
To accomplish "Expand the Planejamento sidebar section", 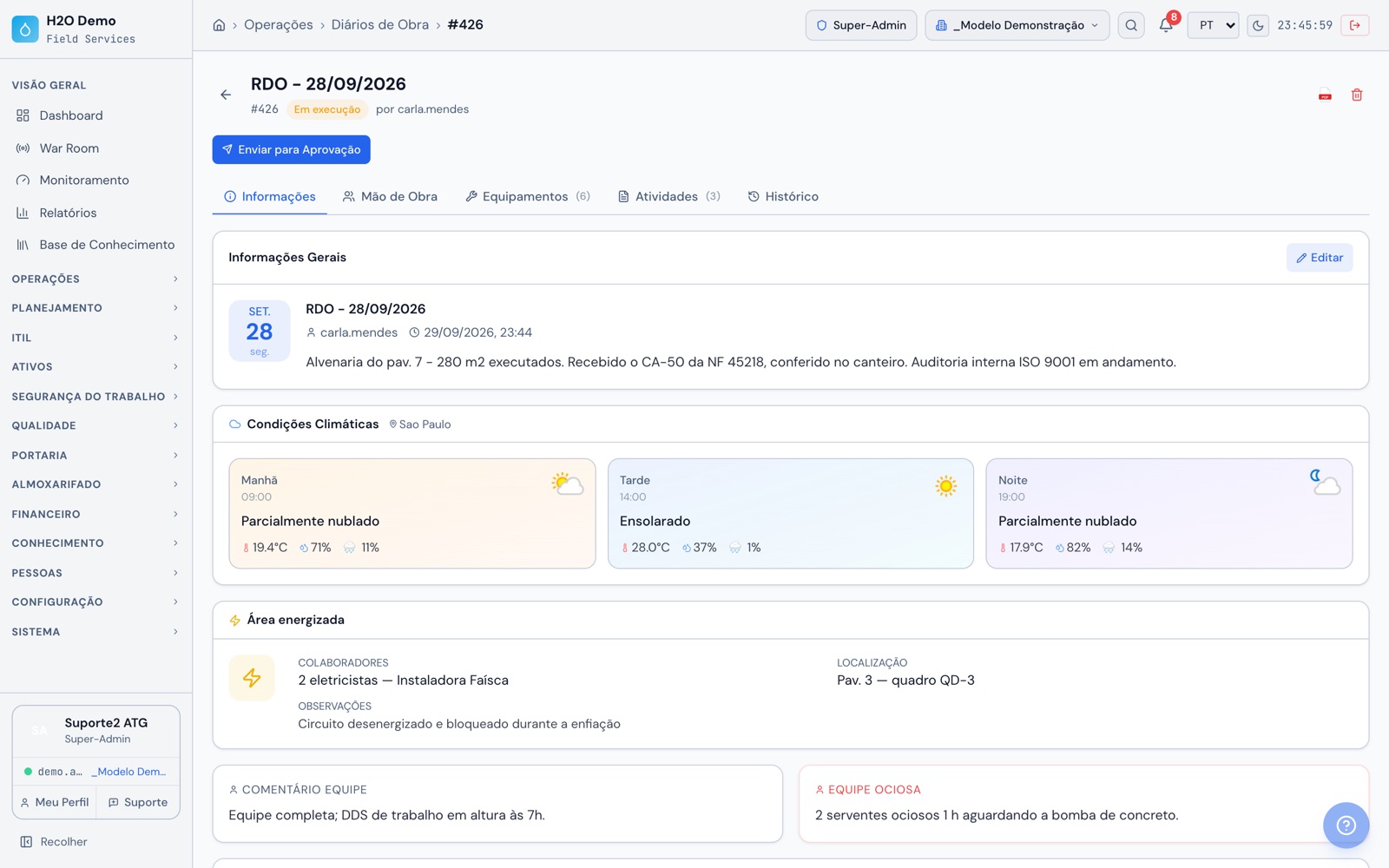I will tap(95, 308).
